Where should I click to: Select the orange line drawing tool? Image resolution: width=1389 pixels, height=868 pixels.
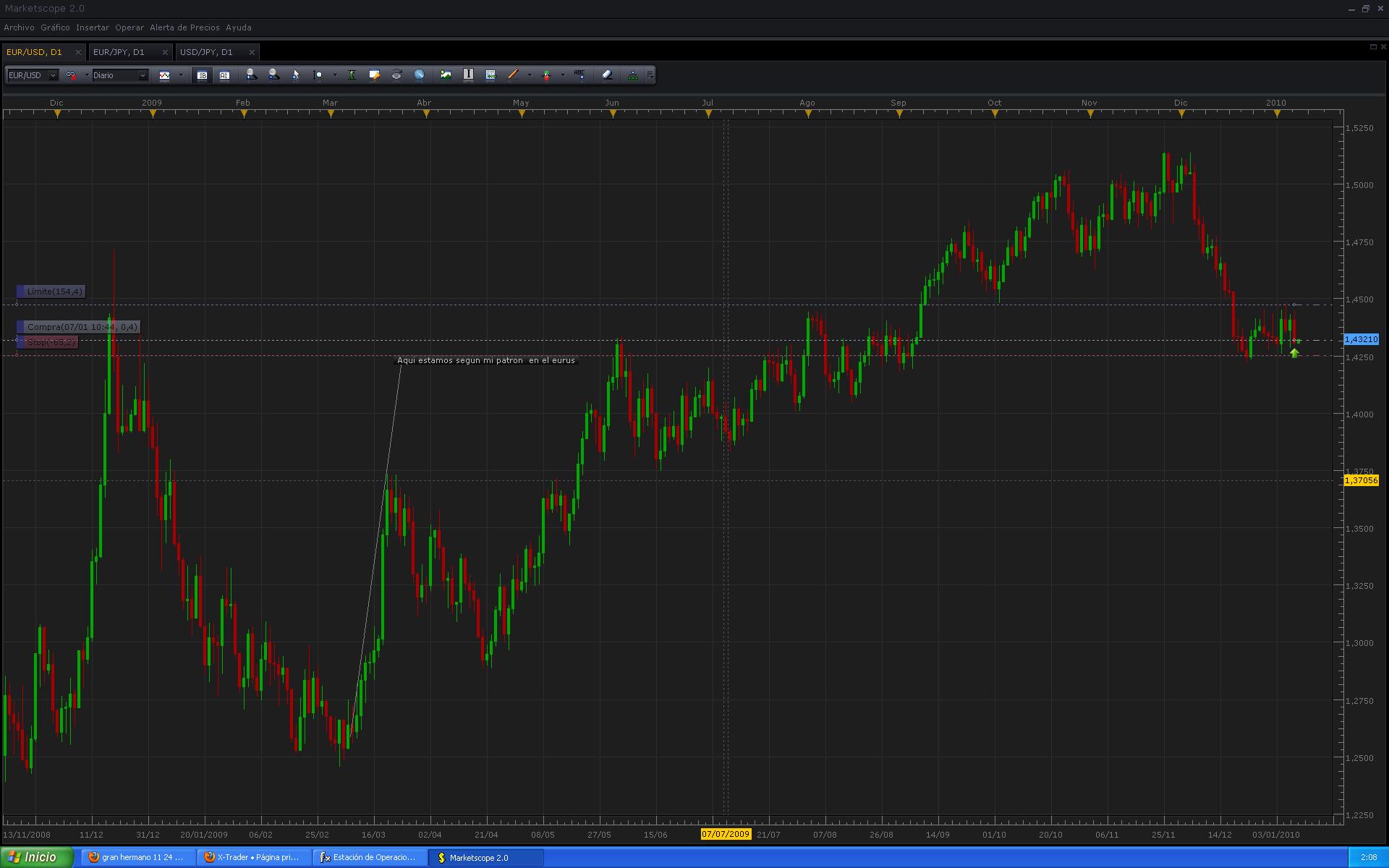pyautogui.click(x=513, y=75)
